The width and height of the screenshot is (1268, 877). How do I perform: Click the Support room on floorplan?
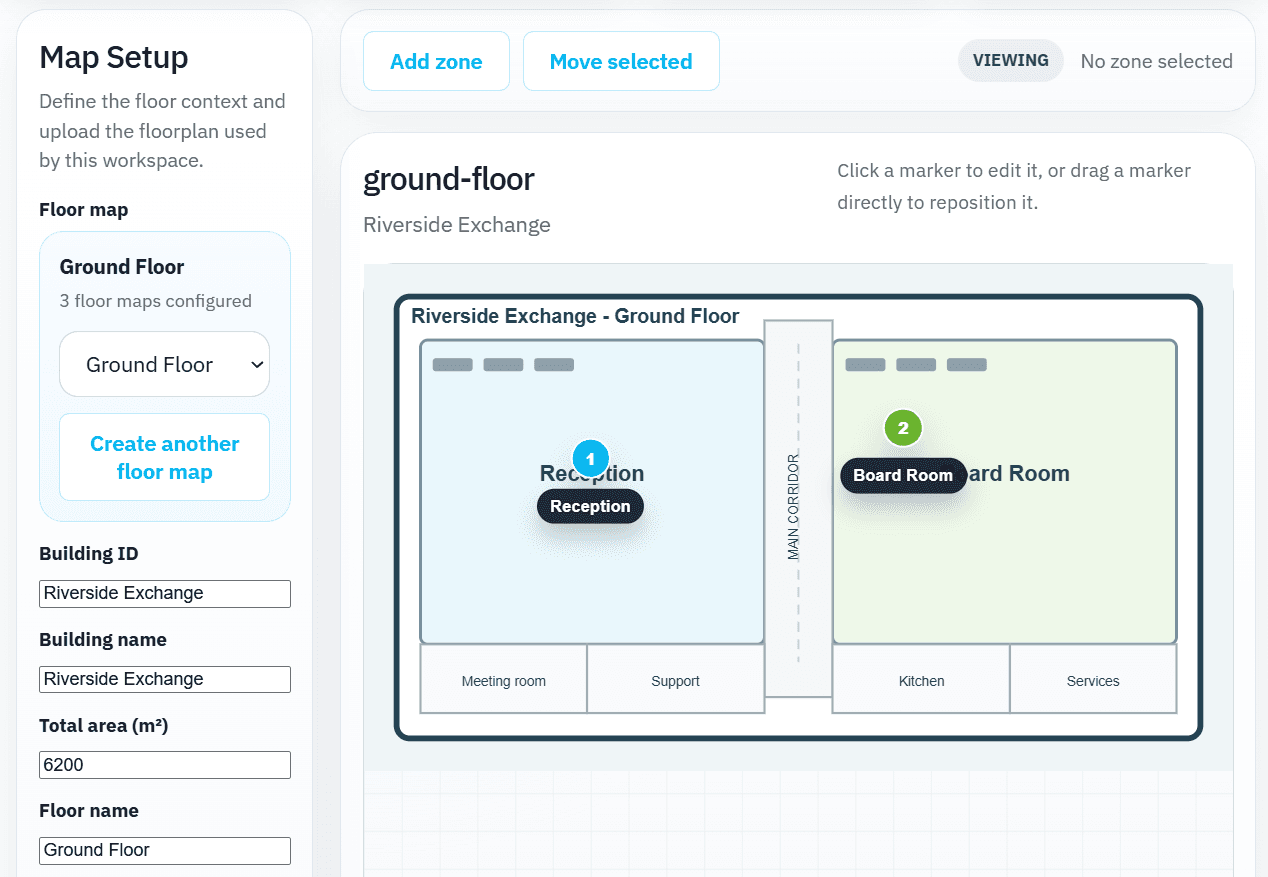click(675, 680)
